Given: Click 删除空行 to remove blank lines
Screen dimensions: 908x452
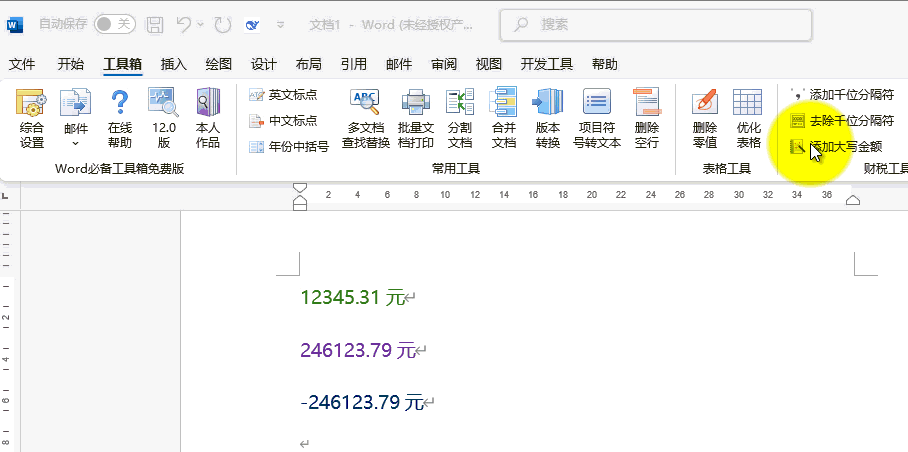Looking at the screenshot, I should click(x=646, y=118).
